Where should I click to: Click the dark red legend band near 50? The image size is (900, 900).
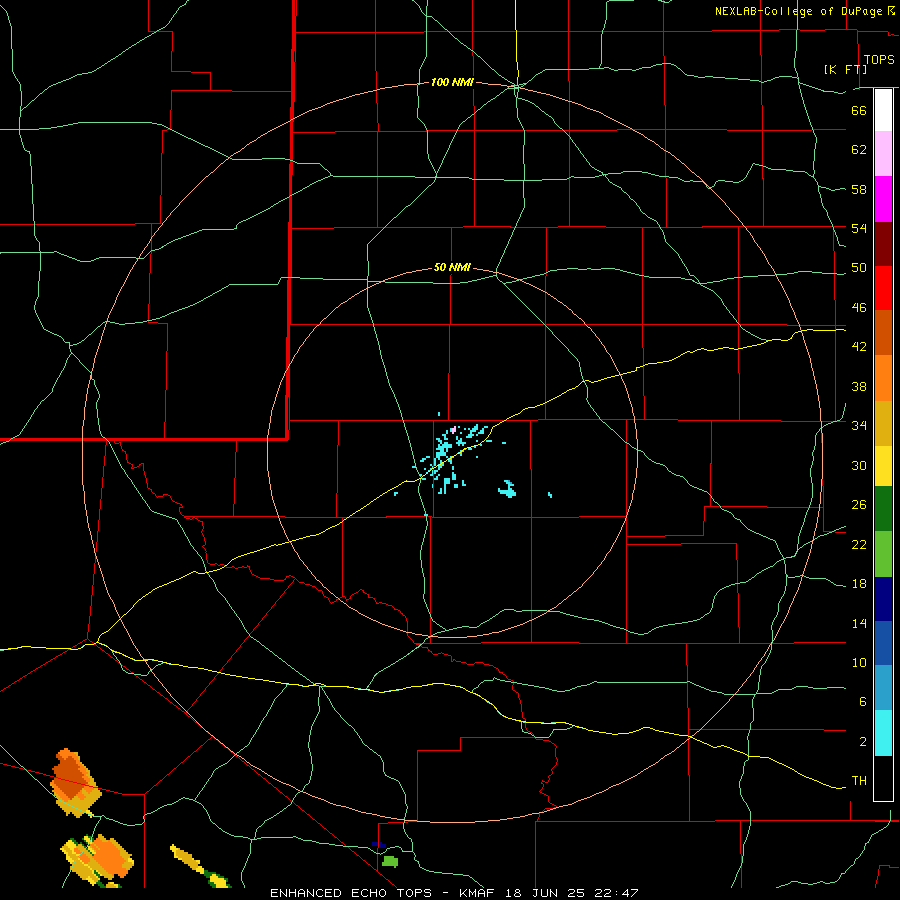(x=883, y=244)
